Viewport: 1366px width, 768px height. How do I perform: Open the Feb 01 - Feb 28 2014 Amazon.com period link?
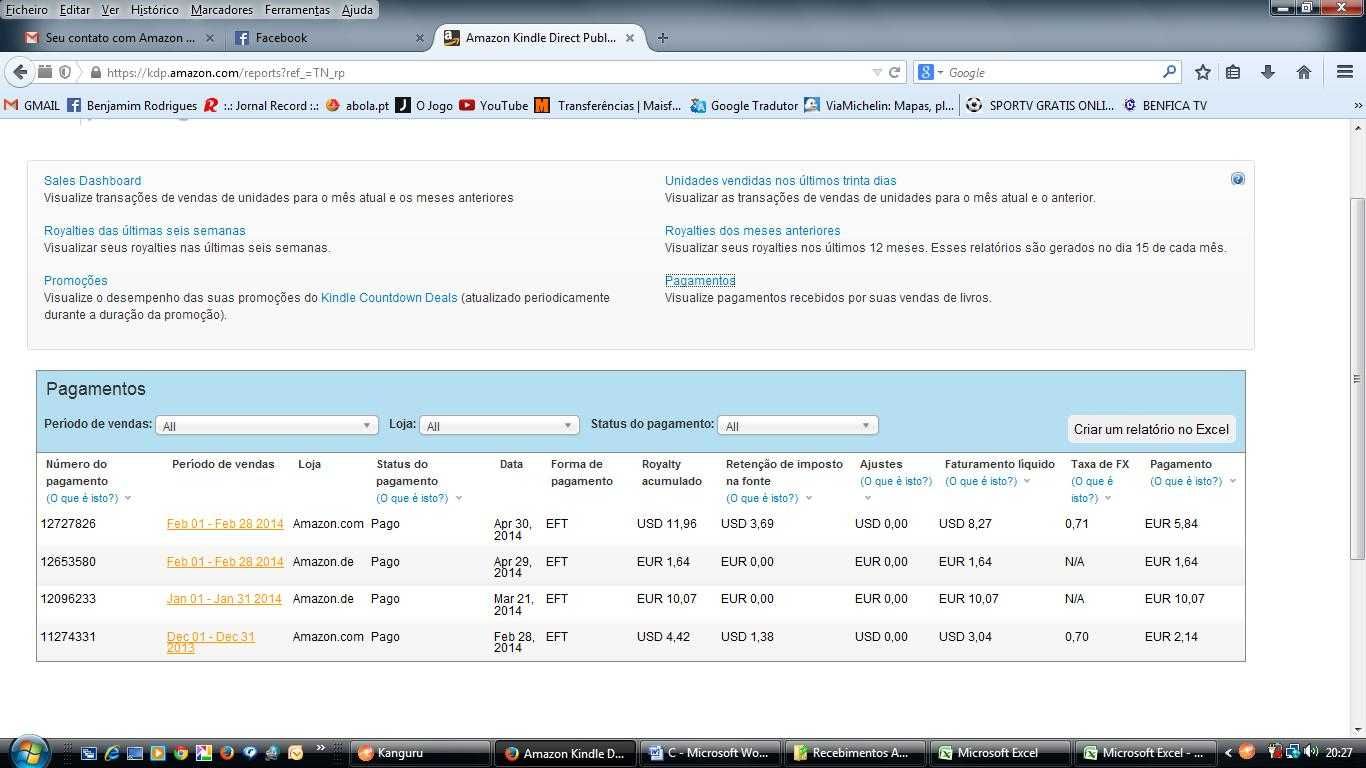[x=225, y=524]
